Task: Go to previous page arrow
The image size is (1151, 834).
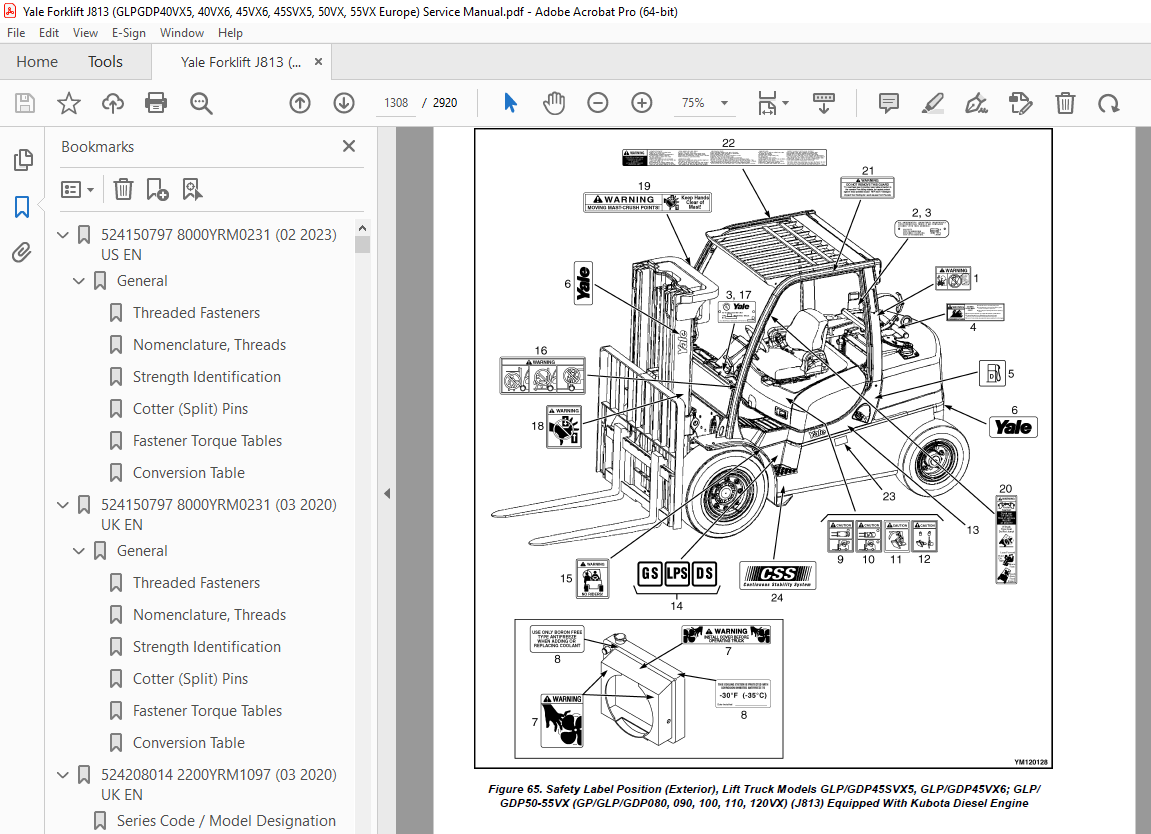Action: 299,103
